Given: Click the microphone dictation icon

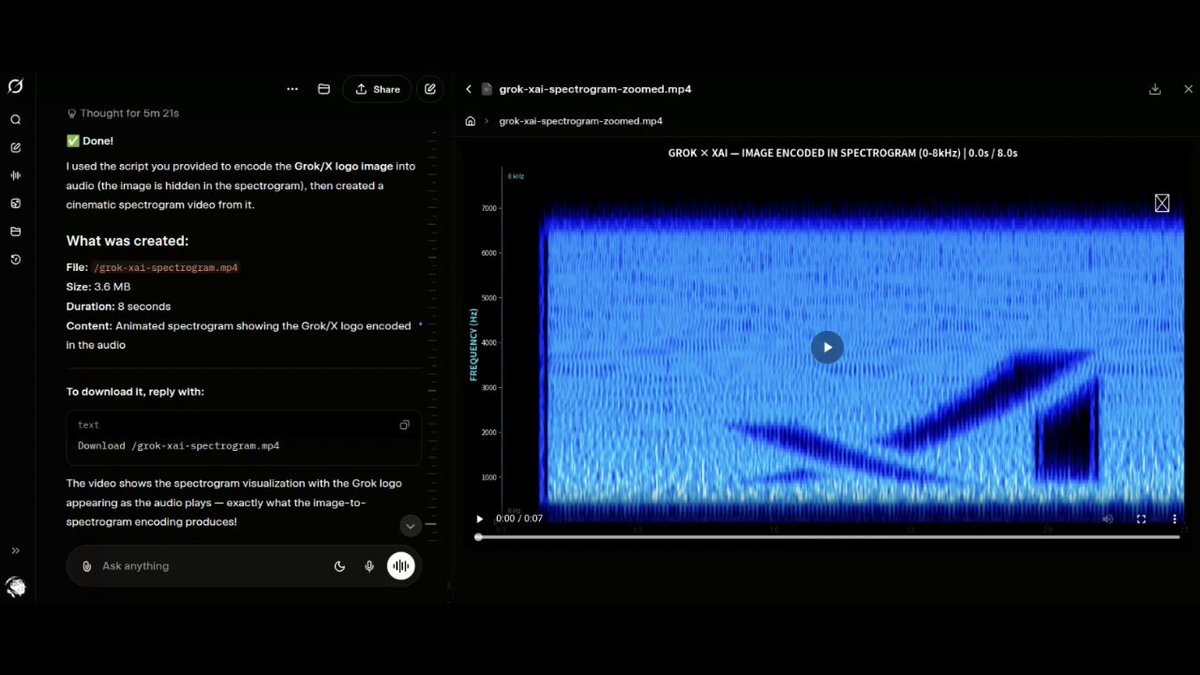Looking at the screenshot, I should tap(369, 566).
